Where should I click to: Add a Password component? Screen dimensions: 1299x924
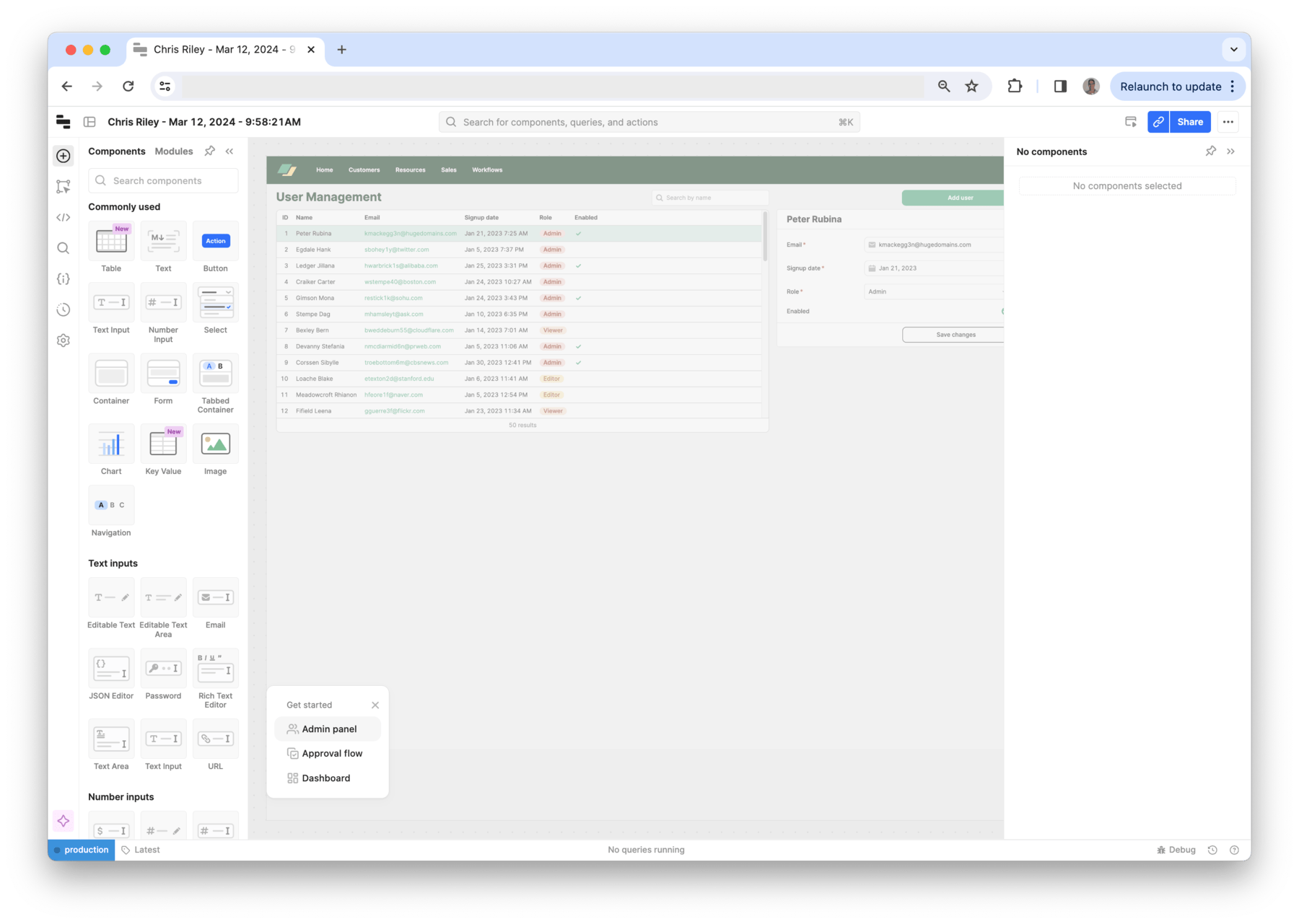pos(163,675)
